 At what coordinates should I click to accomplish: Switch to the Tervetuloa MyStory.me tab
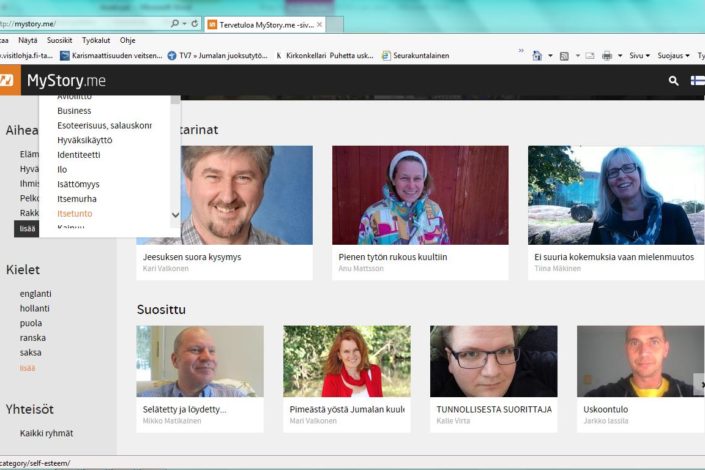[264, 25]
